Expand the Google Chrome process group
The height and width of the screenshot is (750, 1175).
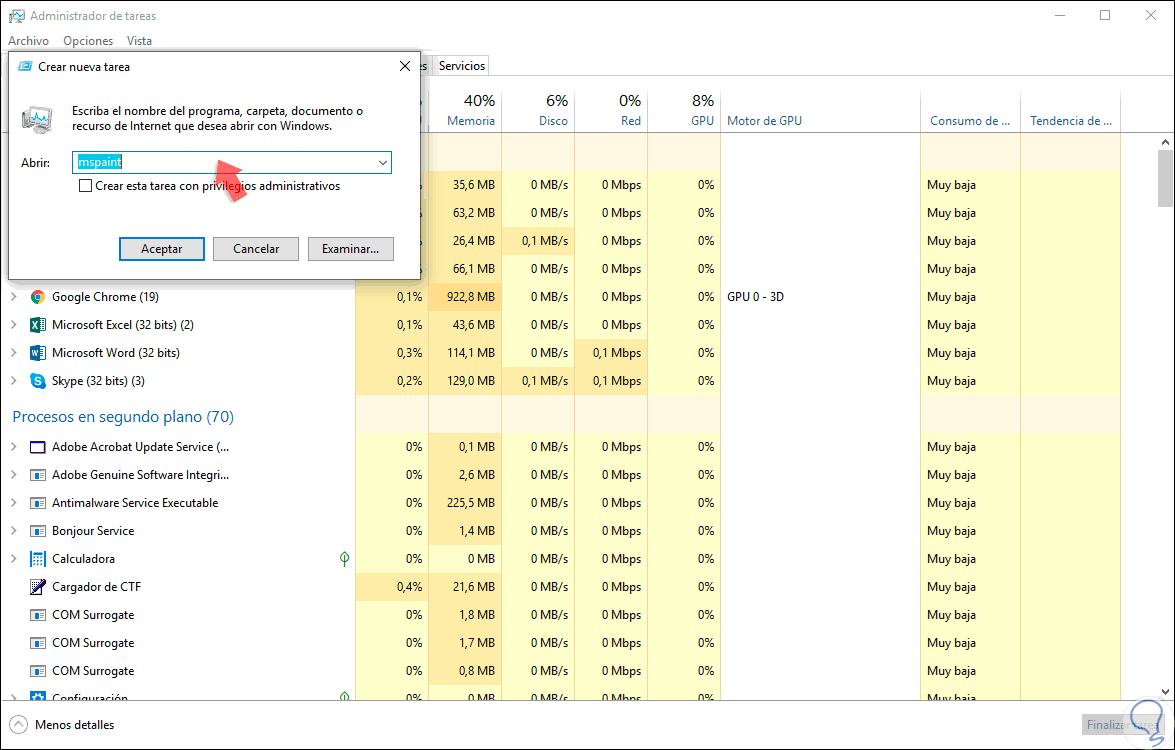pos(14,297)
